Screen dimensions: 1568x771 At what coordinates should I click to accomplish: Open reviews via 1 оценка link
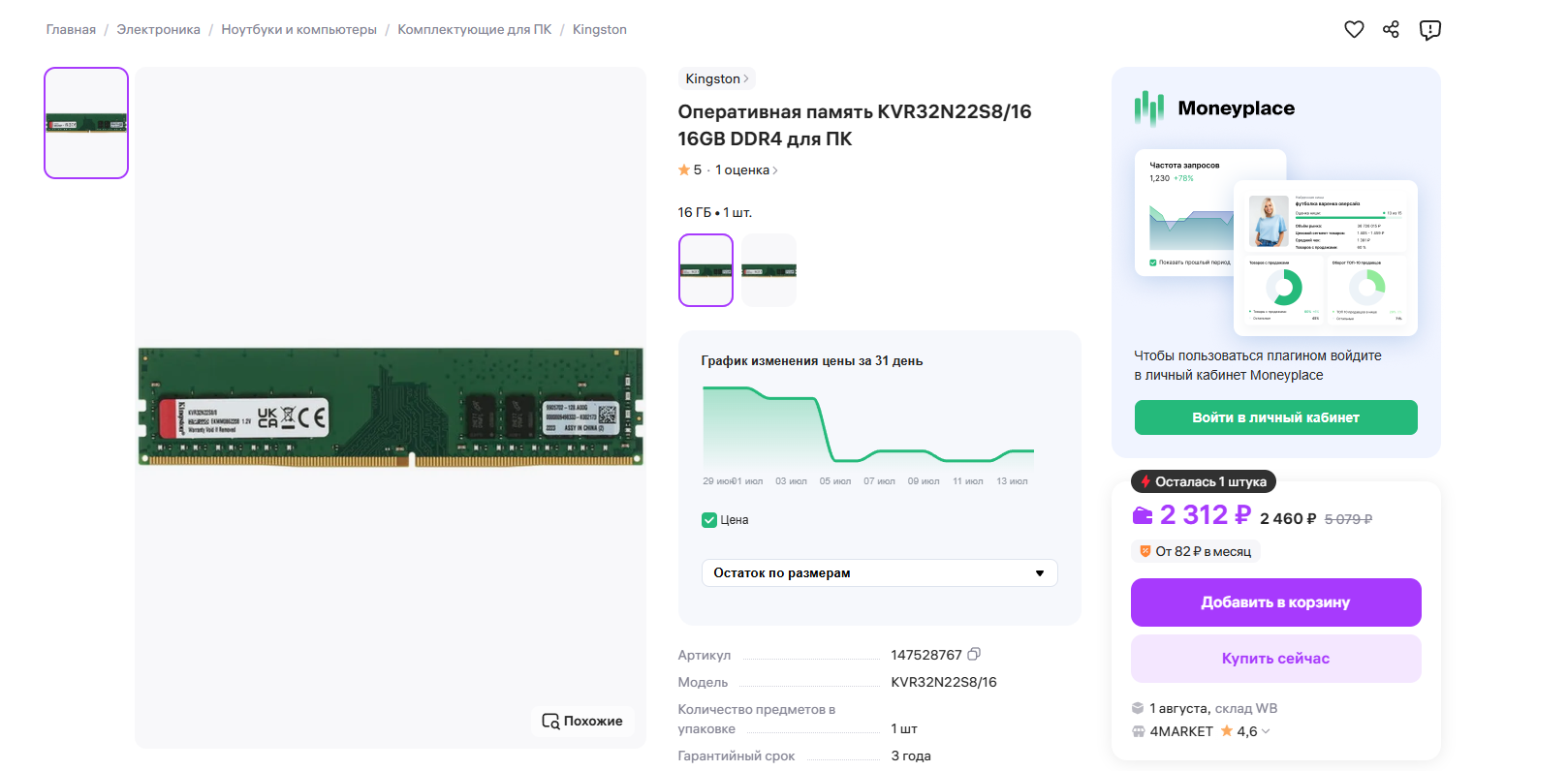coord(746,170)
